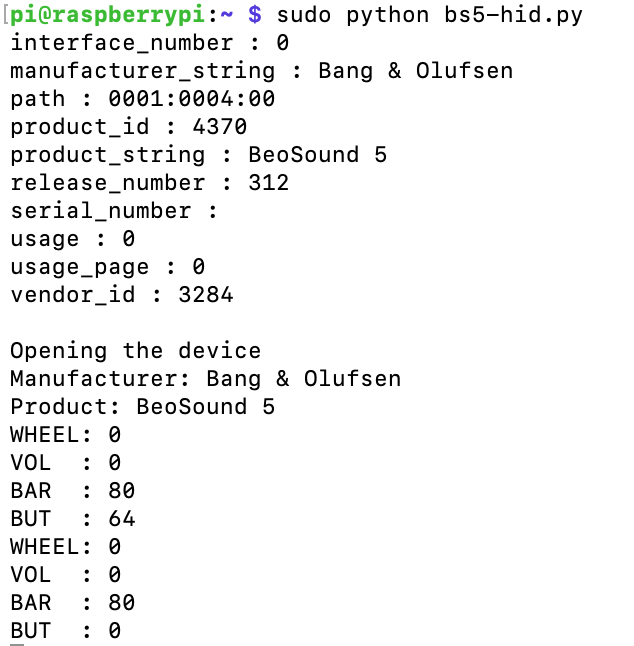Image resolution: width=634 pixels, height=646 pixels.
Task: Click the dollar sign prompt symbol
Action: (x=255, y=15)
